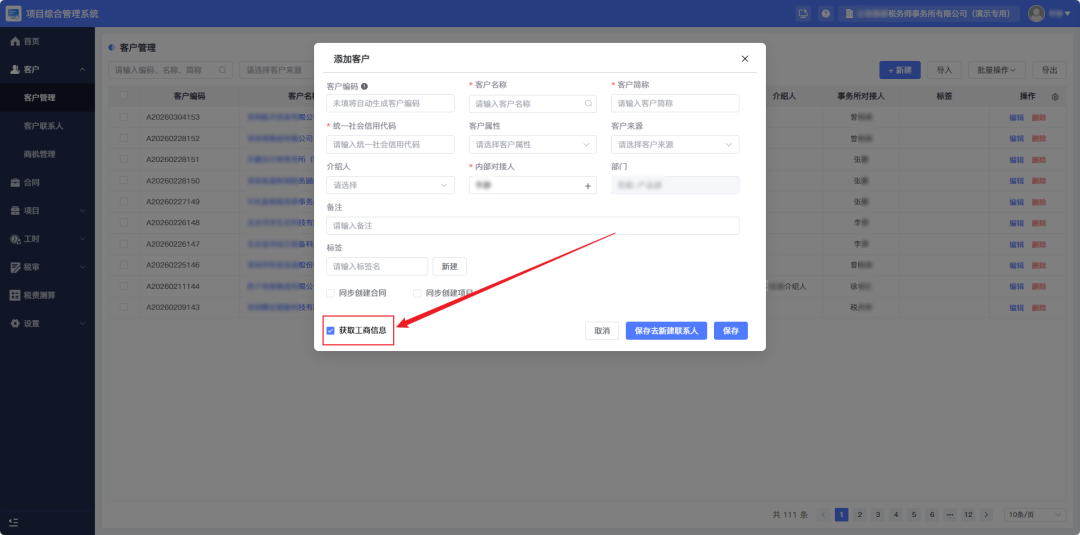This screenshot has height=535, width=1080.
Task: Go to pagination page 12
Action: (x=968, y=514)
